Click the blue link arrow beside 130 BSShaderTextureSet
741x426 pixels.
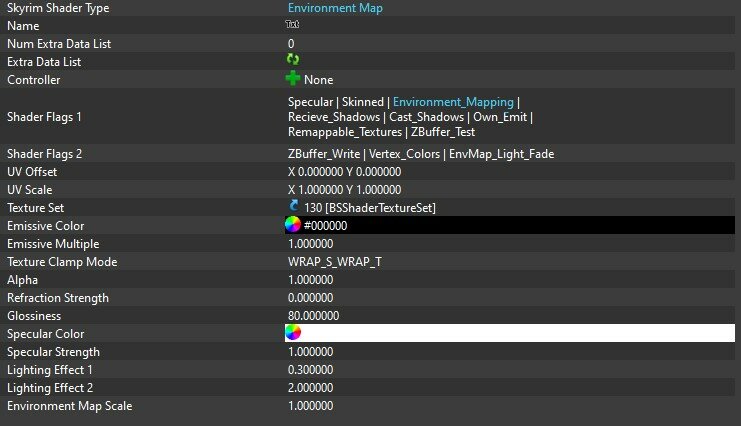point(293,206)
